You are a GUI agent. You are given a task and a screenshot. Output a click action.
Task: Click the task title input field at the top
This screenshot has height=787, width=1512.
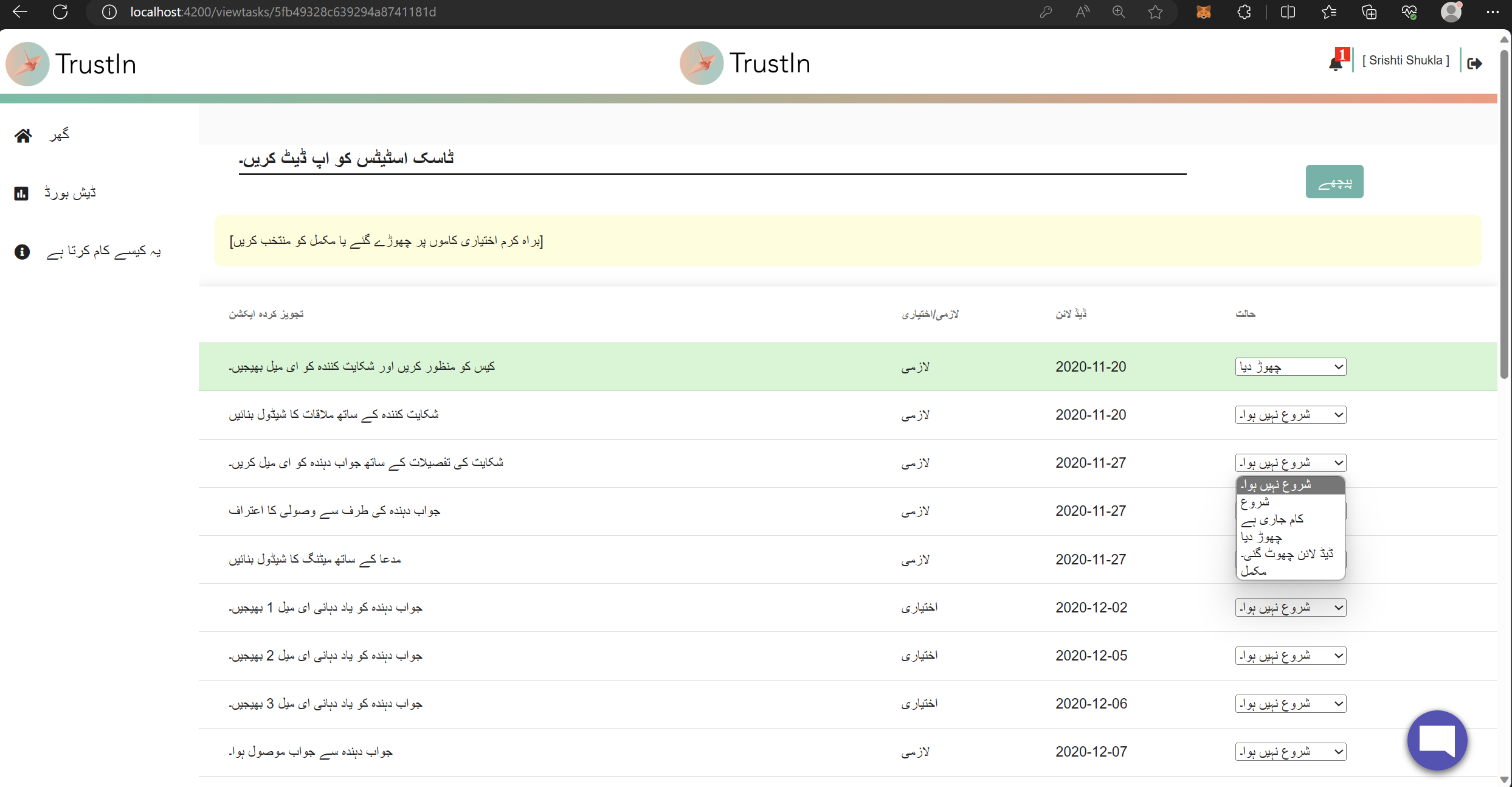[711, 159]
